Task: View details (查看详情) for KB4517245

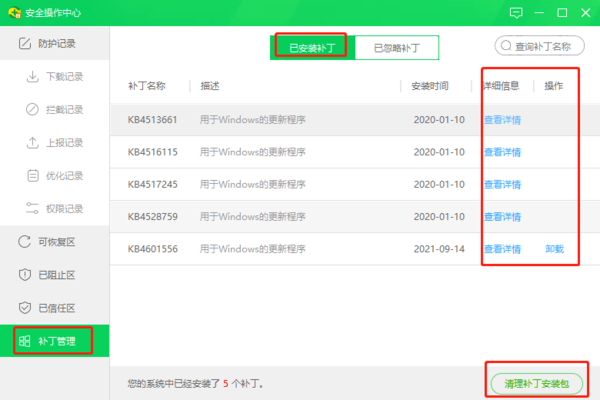Action: (502, 184)
